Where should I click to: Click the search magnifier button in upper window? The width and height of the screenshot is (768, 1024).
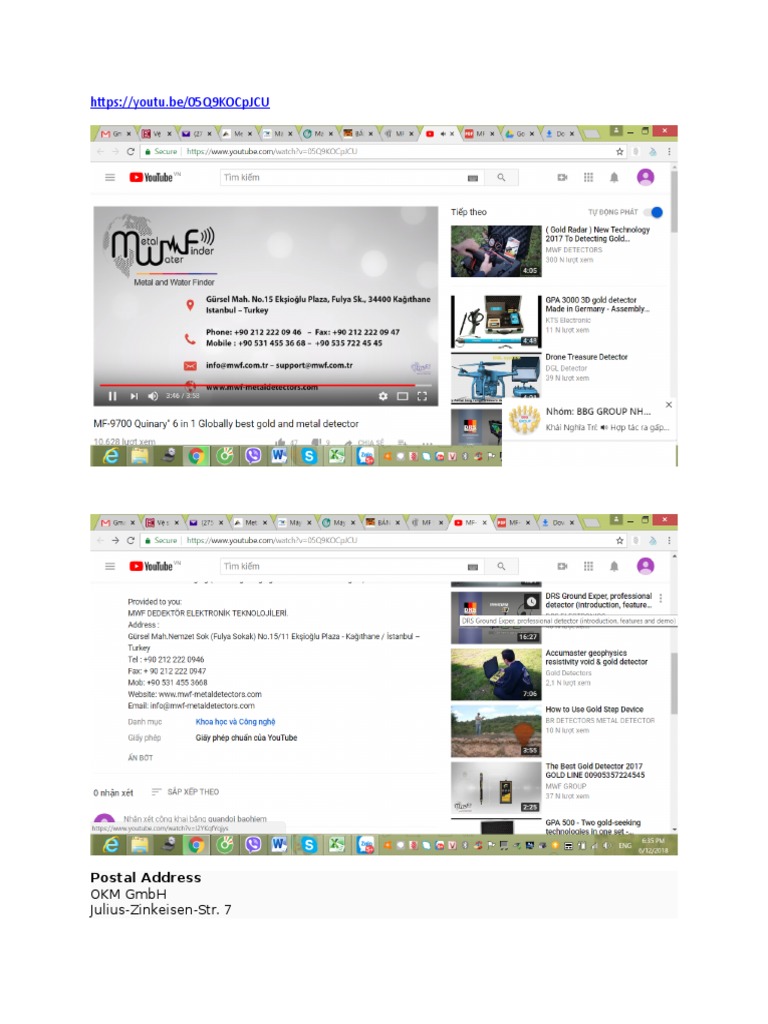(501, 177)
